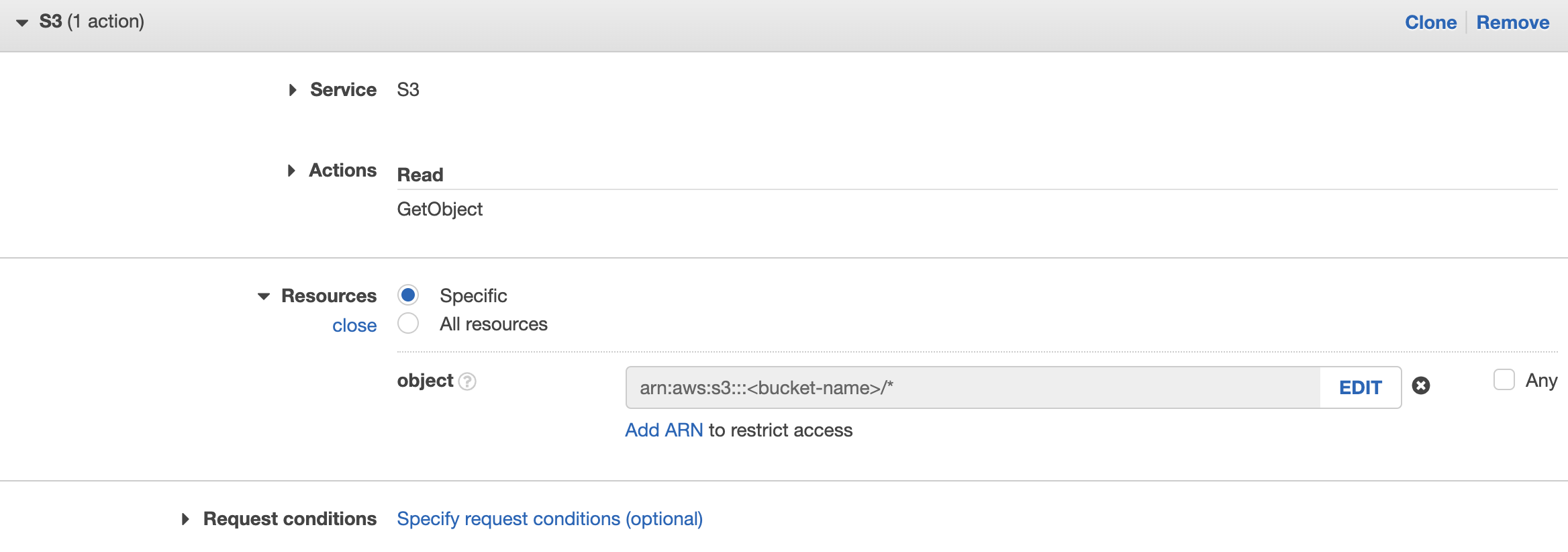Enable the Any checkbox

pos(1504,380)
